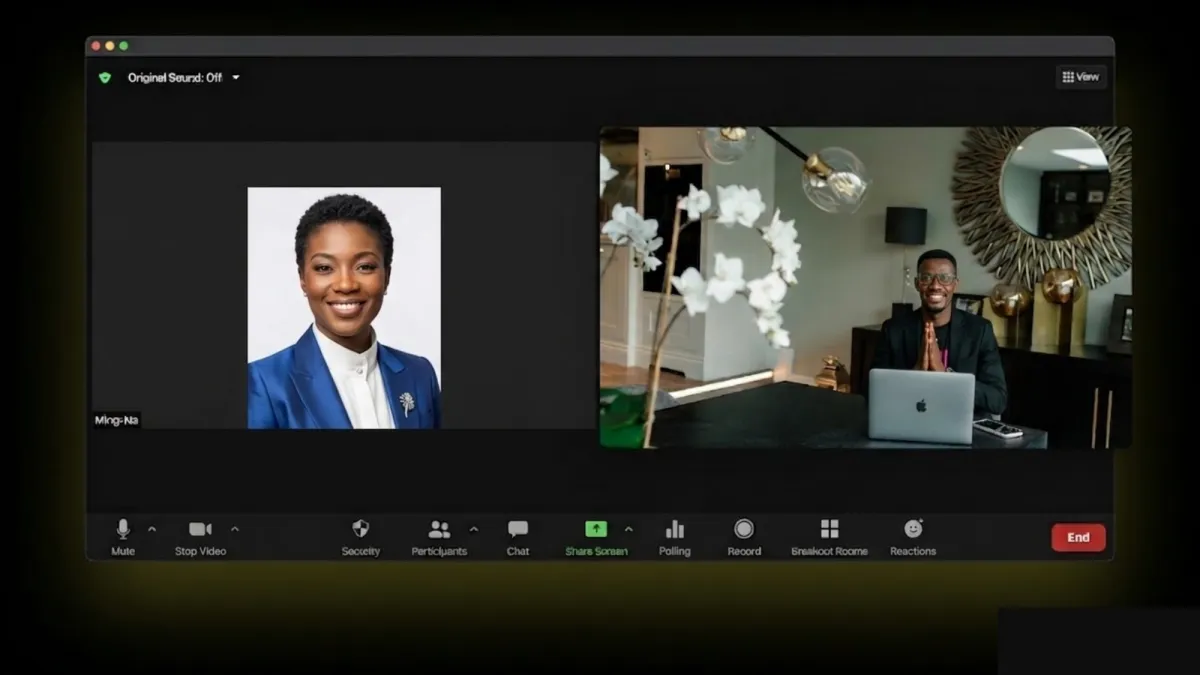Open Breakout Rooms
The height and width of the screenshot is (675, 1200).
[x=829, y=537]
